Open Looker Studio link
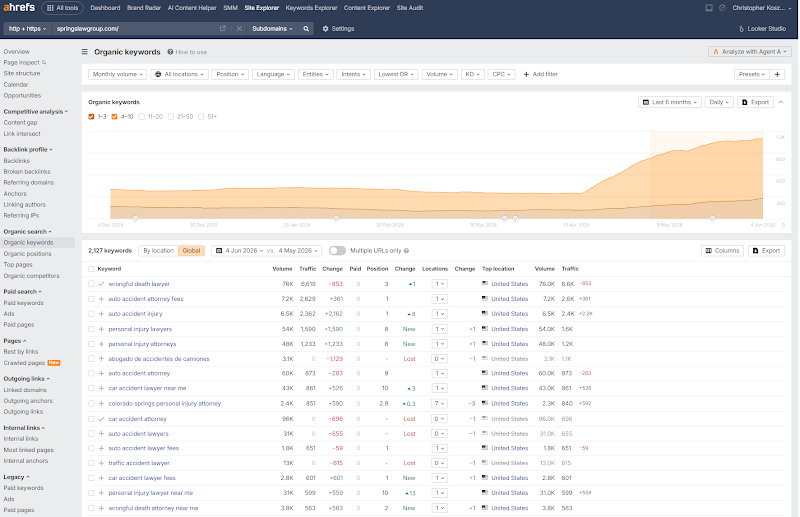Screen dimensions: 800x517 [763, 29]
